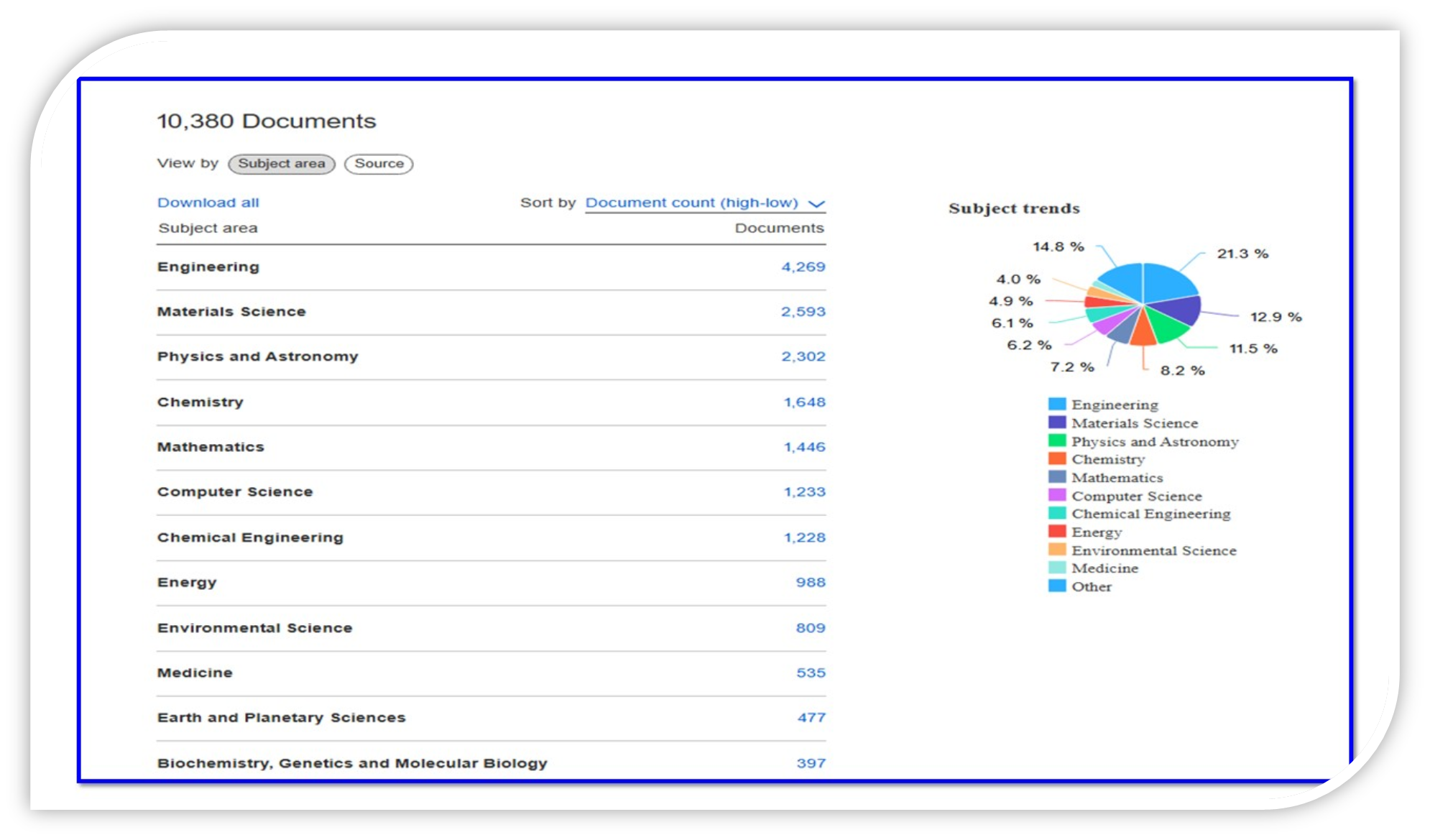Open Materials Science count 2,593
Image resolution: width=1430 pixels, height=840 pixels.
click(803, 312)
